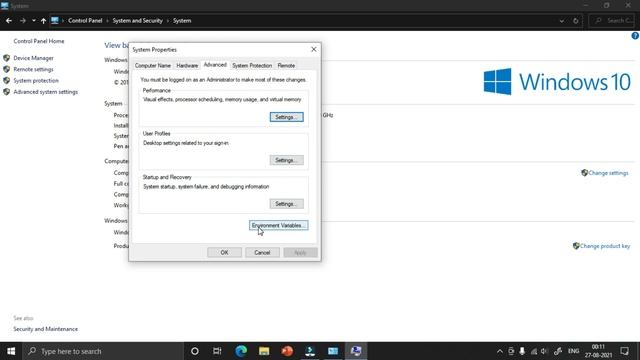Open Cortana circle icon
Screen dimensions: 640x360
click(x=195, y=351)
